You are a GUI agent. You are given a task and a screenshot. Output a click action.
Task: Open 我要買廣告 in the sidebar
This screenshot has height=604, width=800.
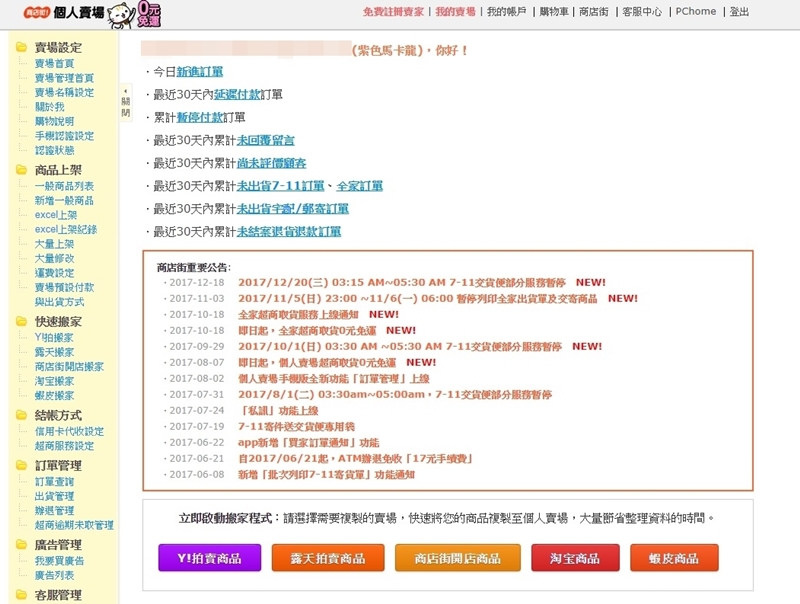[59, 561]
